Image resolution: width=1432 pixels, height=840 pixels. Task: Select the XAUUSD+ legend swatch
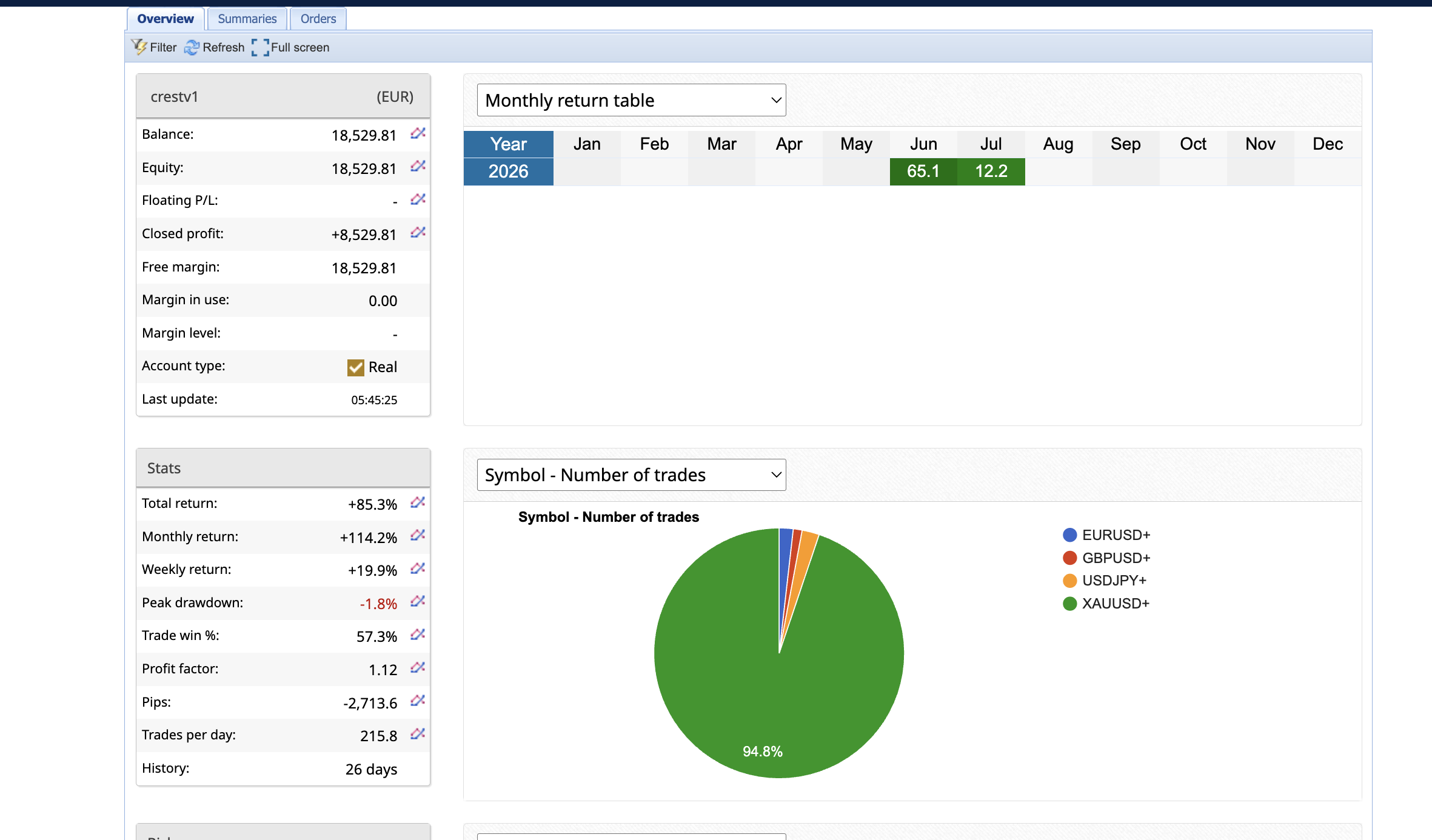(1070, 604)
